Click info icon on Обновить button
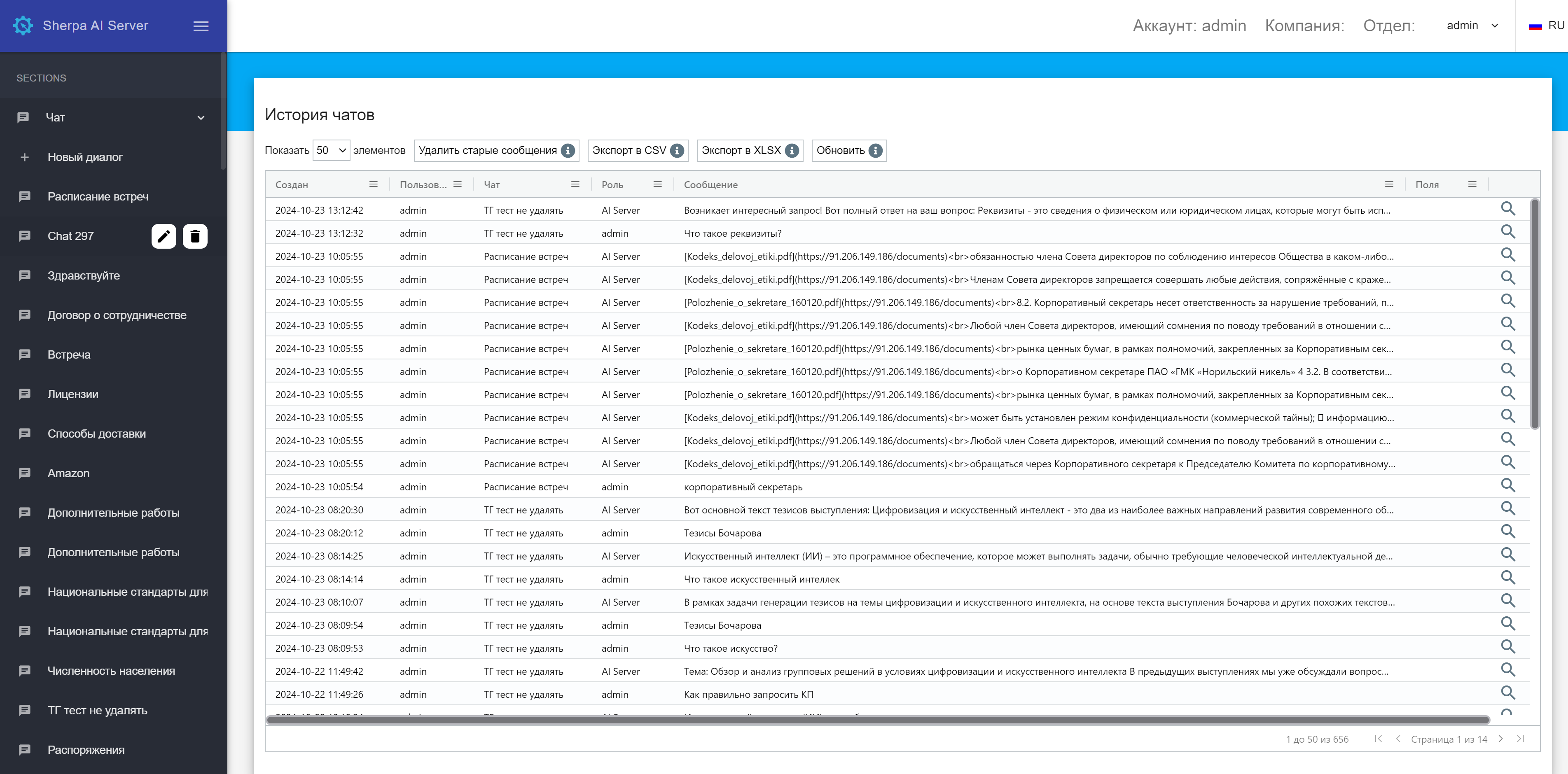The height and width of the screenshot is (774, 1568). 875,150
